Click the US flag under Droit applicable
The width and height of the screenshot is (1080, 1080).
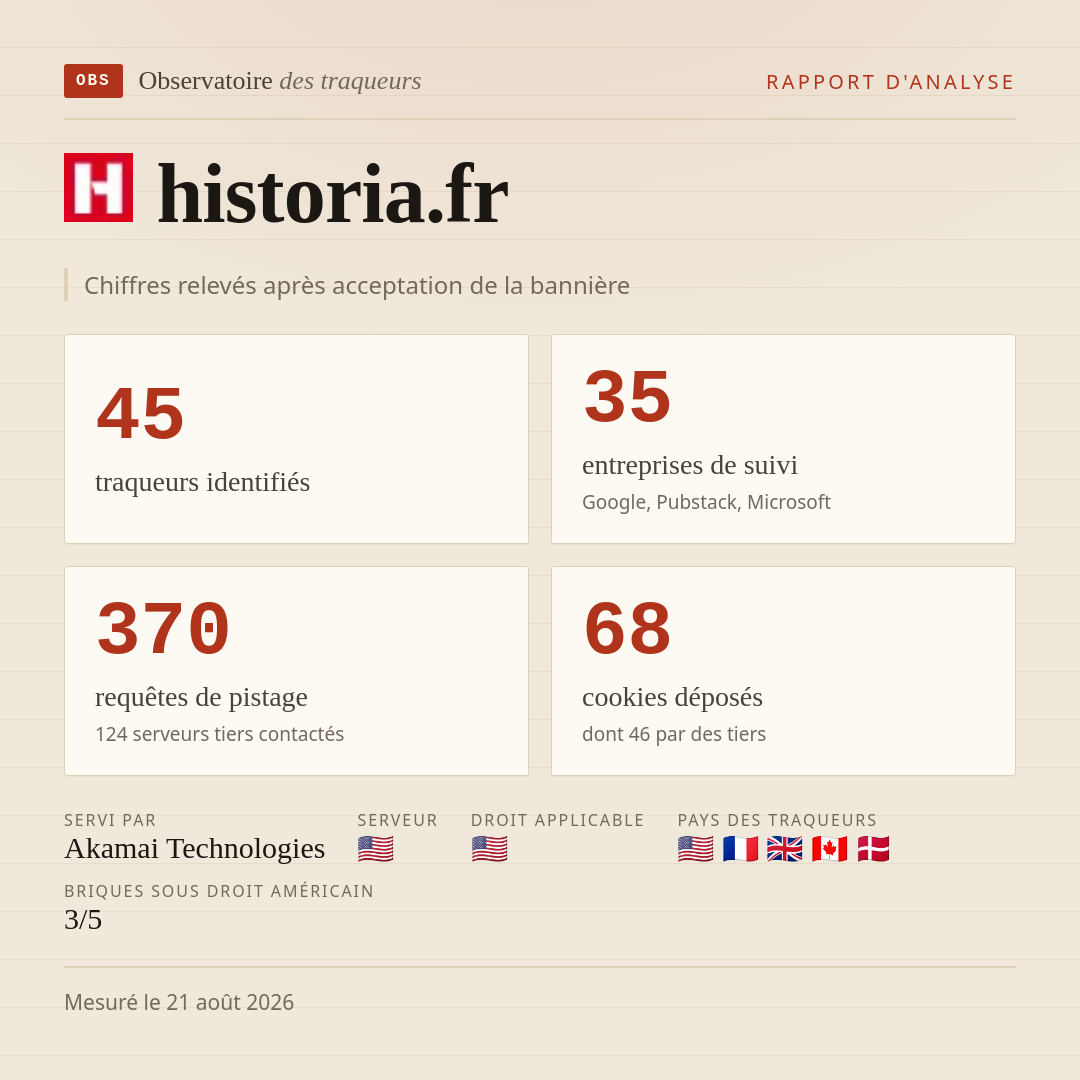[x=490, y=849]
